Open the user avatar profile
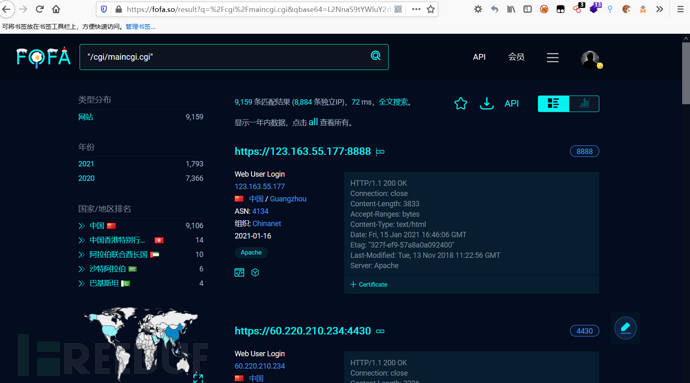Image resolution: width=690 pixels, height=383 pixels. [590, 59]
